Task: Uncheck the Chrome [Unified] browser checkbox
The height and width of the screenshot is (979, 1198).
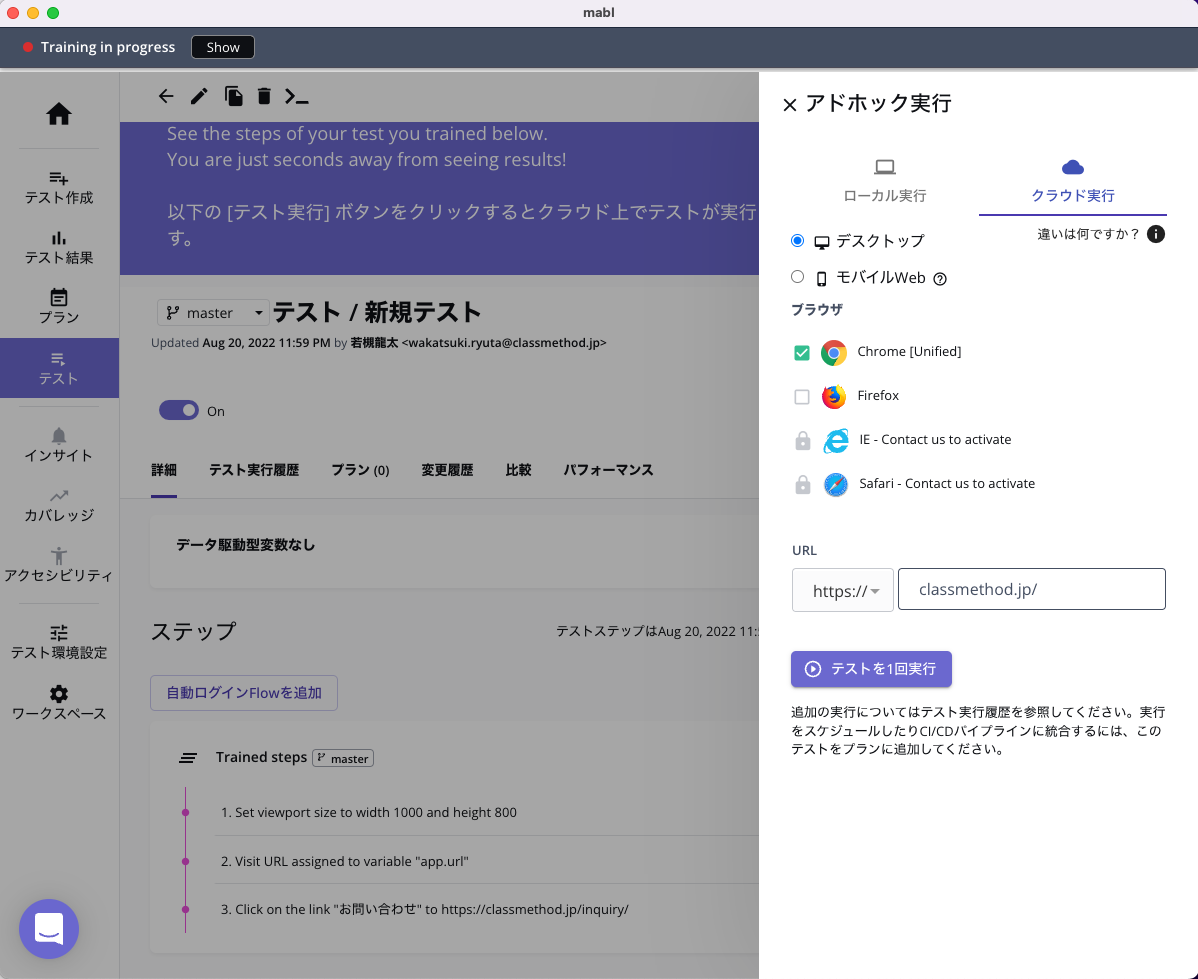Action: [801, 352]
